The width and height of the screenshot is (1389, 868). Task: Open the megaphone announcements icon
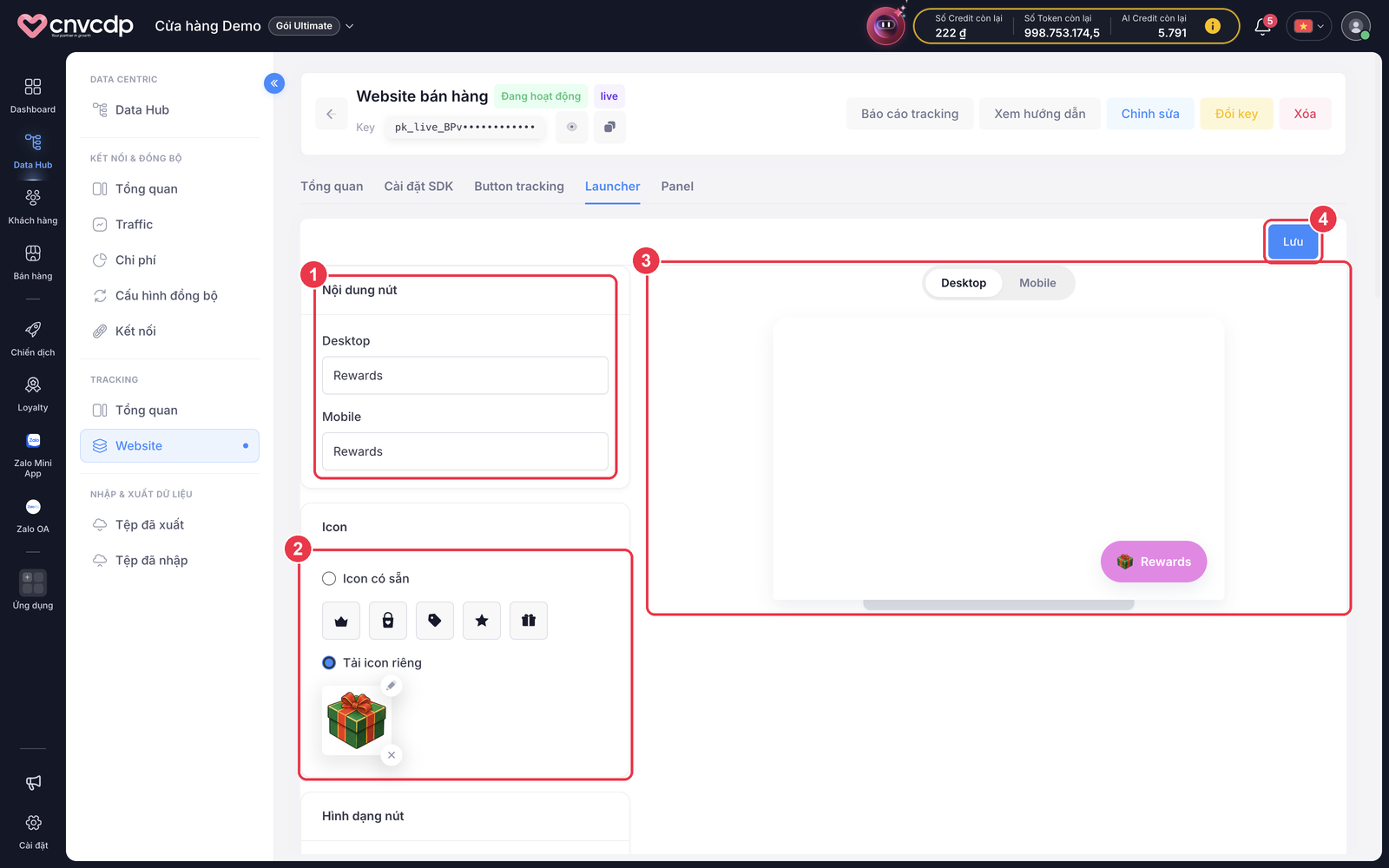point(33,783)
